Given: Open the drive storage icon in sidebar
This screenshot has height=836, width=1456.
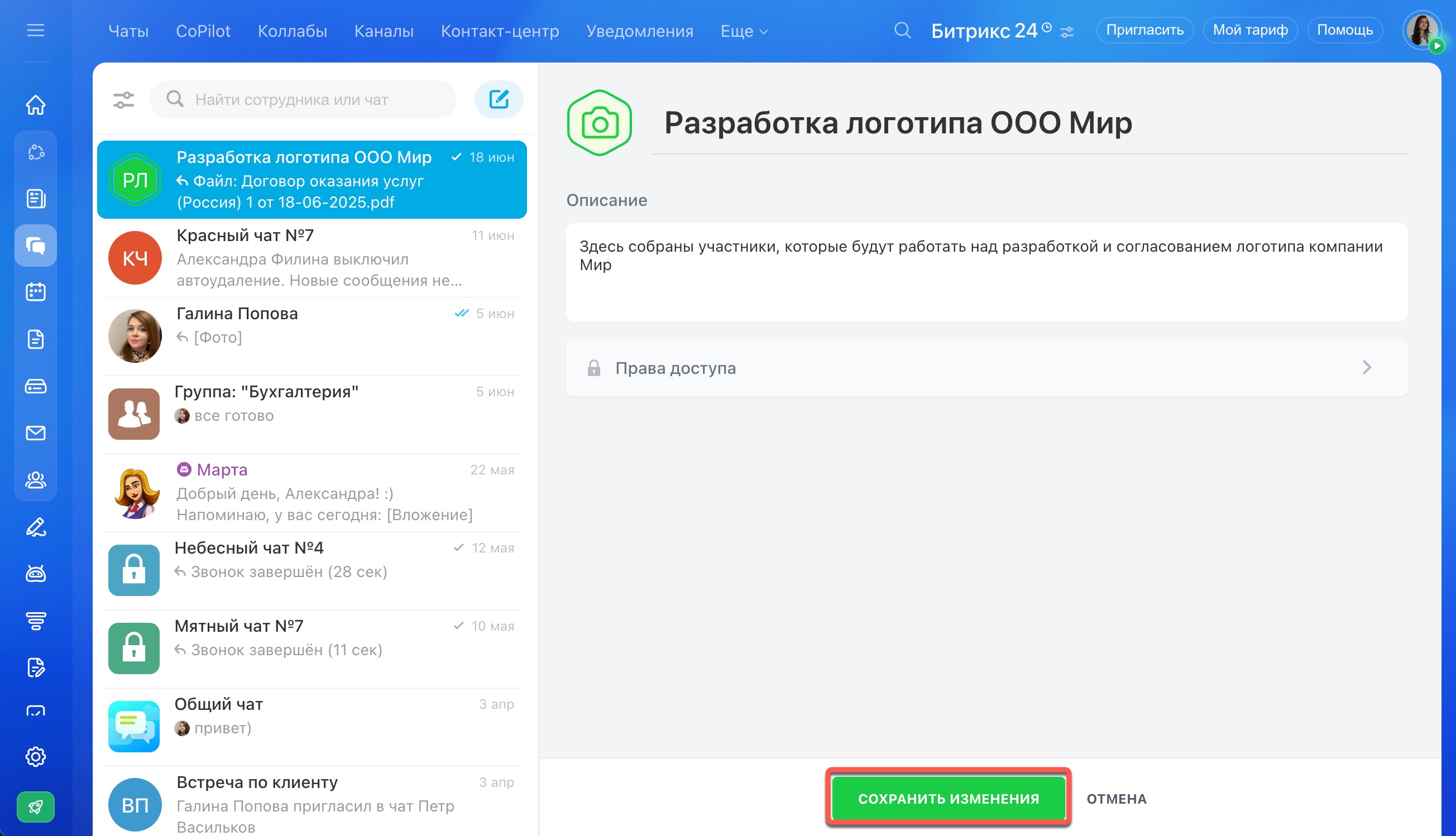Looking at the screenshot, I should (36, 386).
